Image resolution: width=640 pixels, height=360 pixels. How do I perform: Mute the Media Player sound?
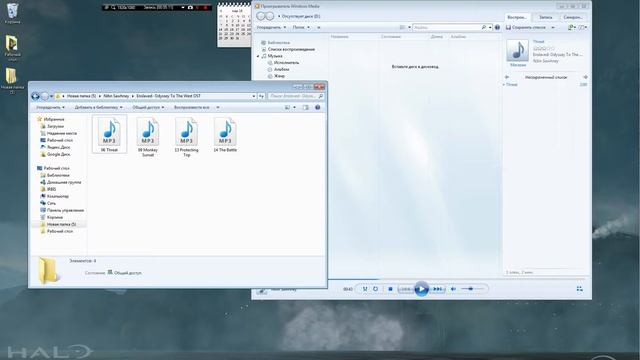click(x=453, y=289)
